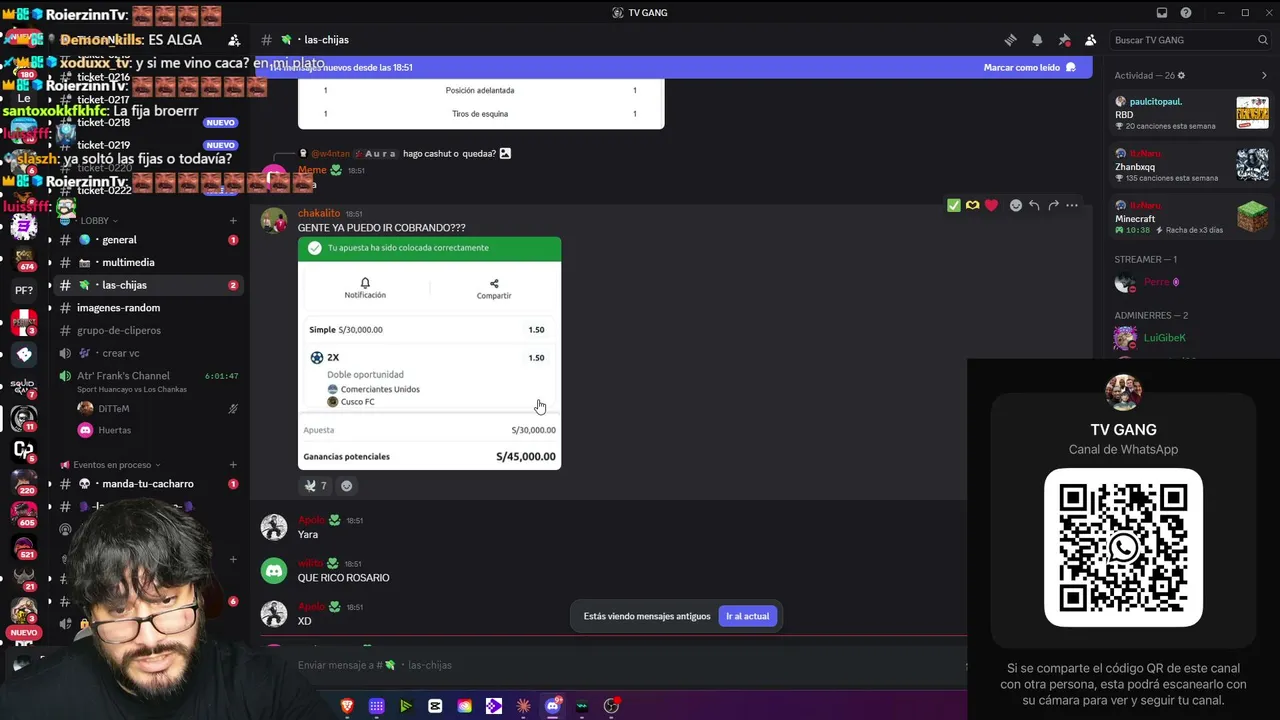Open the Actividad settings gear
This screenshot has width=1280, height=720.
click(x=1181, y=75)
